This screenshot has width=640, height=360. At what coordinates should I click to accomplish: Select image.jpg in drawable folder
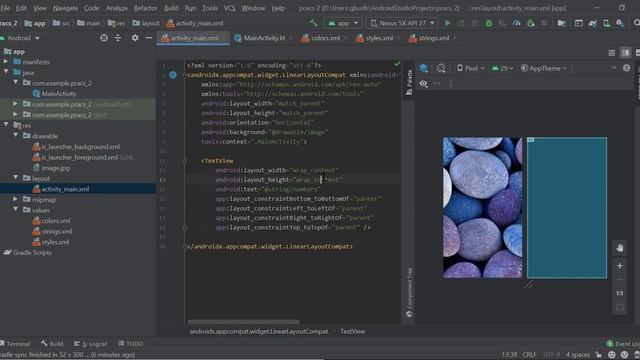click(51, 168)
